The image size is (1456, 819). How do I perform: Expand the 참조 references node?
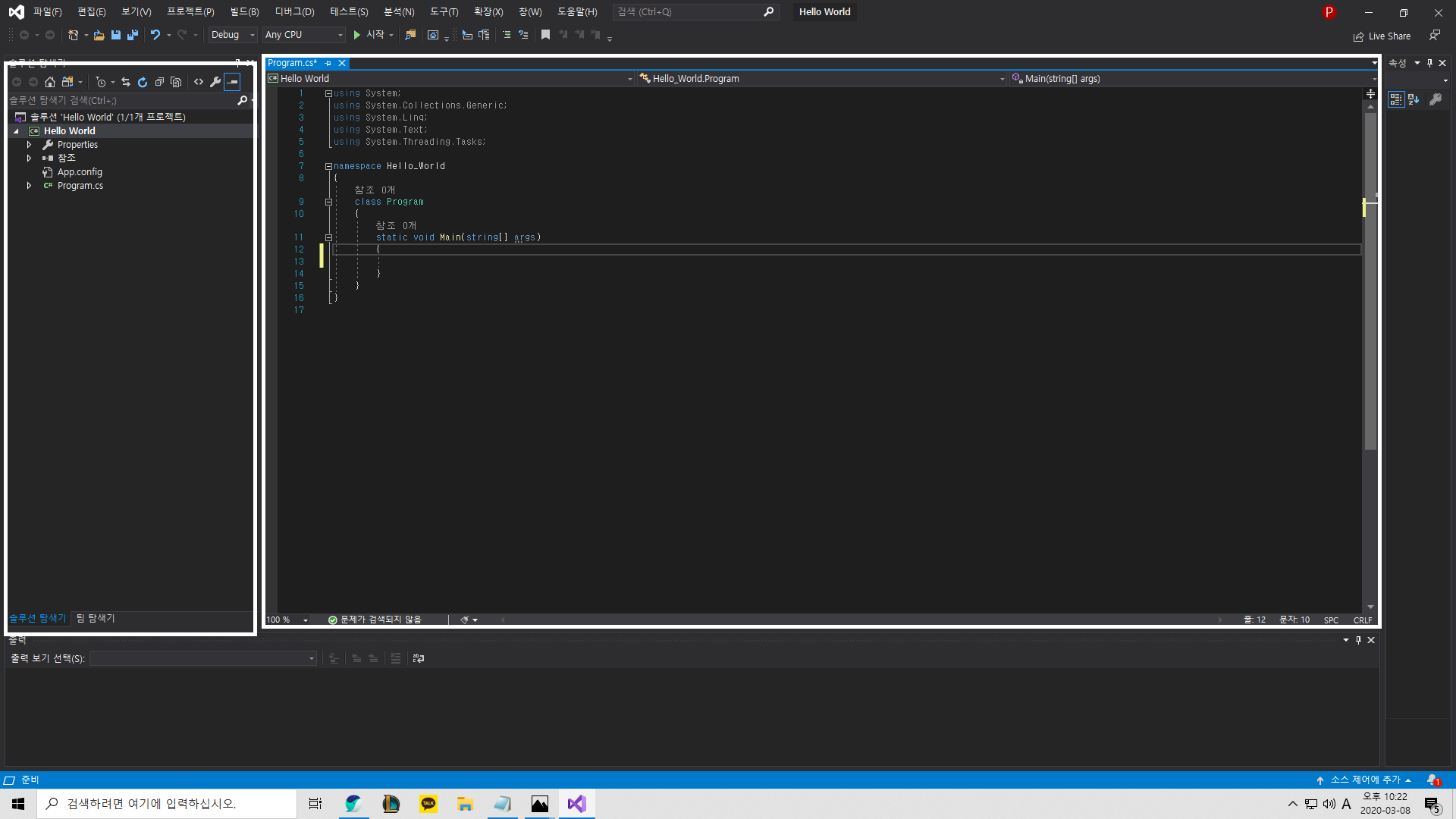click(29, 158)
